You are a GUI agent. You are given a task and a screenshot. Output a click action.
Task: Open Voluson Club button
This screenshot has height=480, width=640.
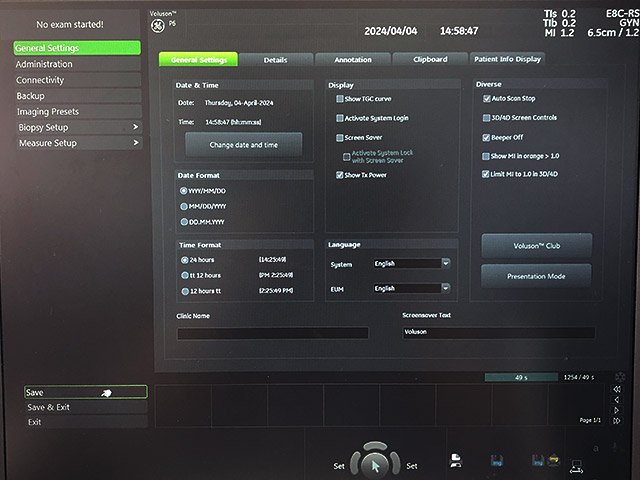click(536, 246)
